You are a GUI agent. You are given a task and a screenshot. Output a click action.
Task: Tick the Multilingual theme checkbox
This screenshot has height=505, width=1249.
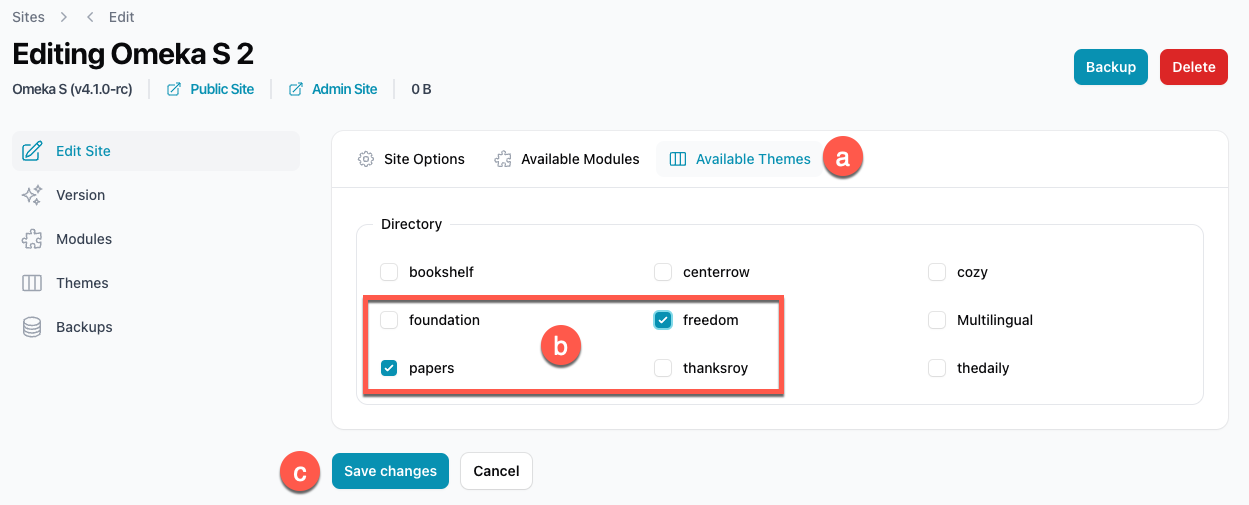pyautogui.click(x=937, y=320)
